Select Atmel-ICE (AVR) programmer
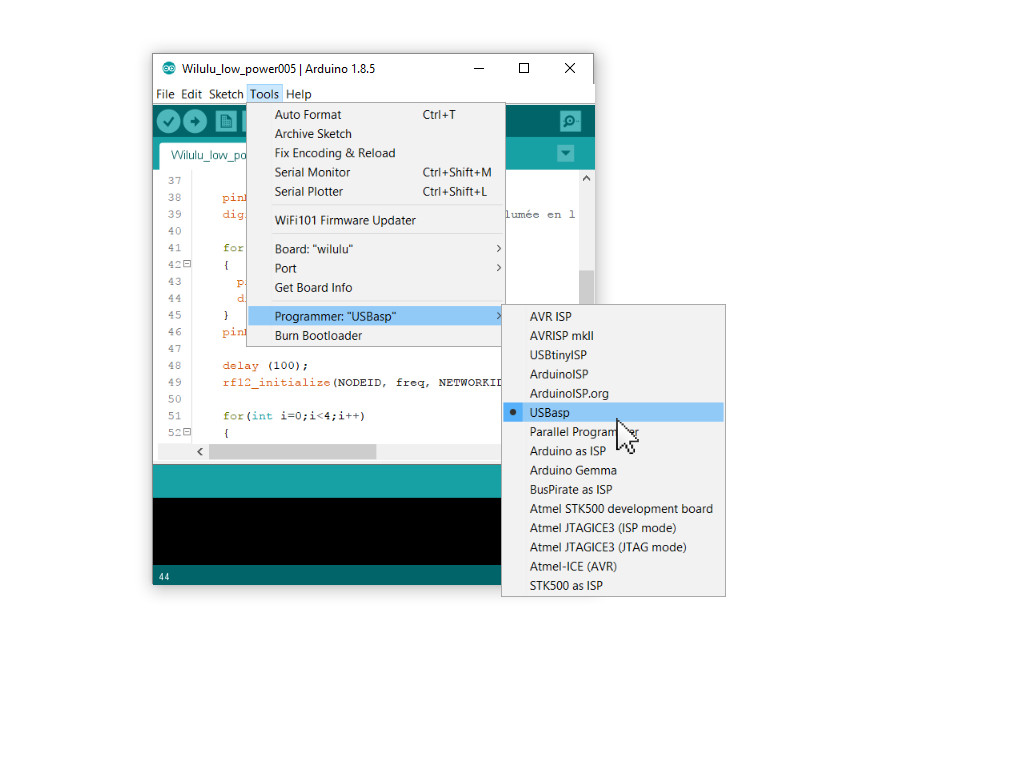This screenshot has height=768, width=1024. 613,566
